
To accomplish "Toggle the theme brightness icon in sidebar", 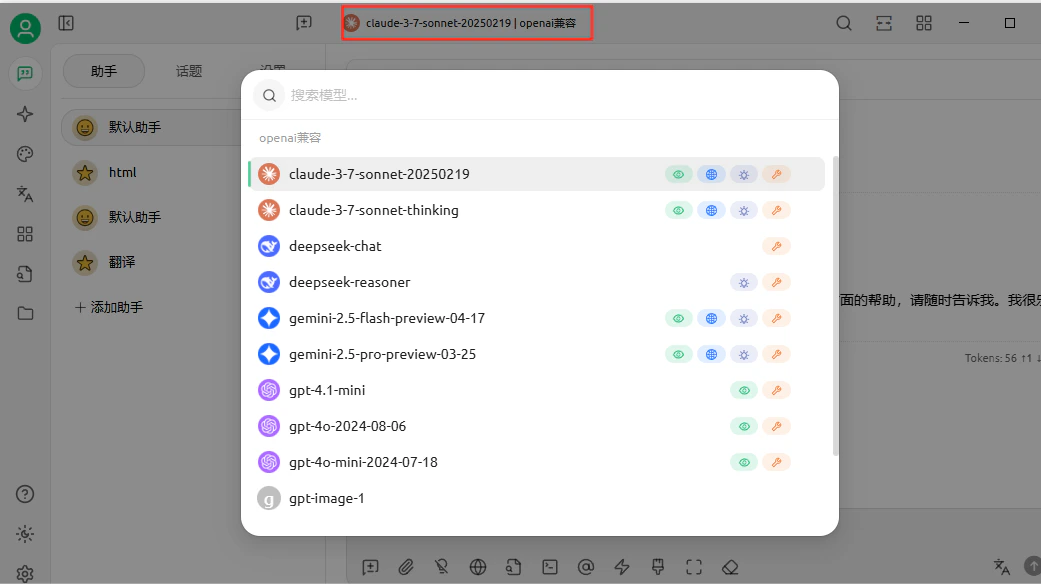I will [x=25, y=534].
